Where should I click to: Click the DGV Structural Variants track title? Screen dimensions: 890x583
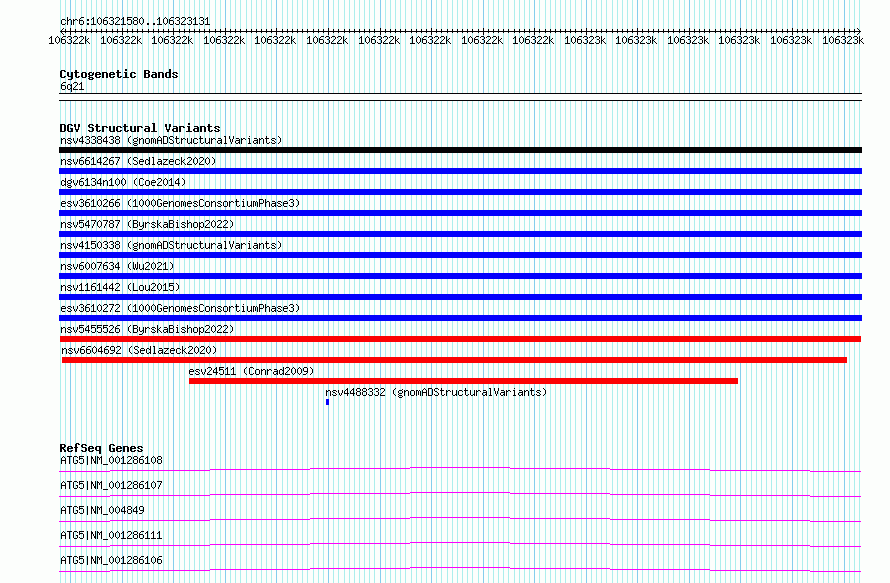pyautogui.click(x=140, y=128)
